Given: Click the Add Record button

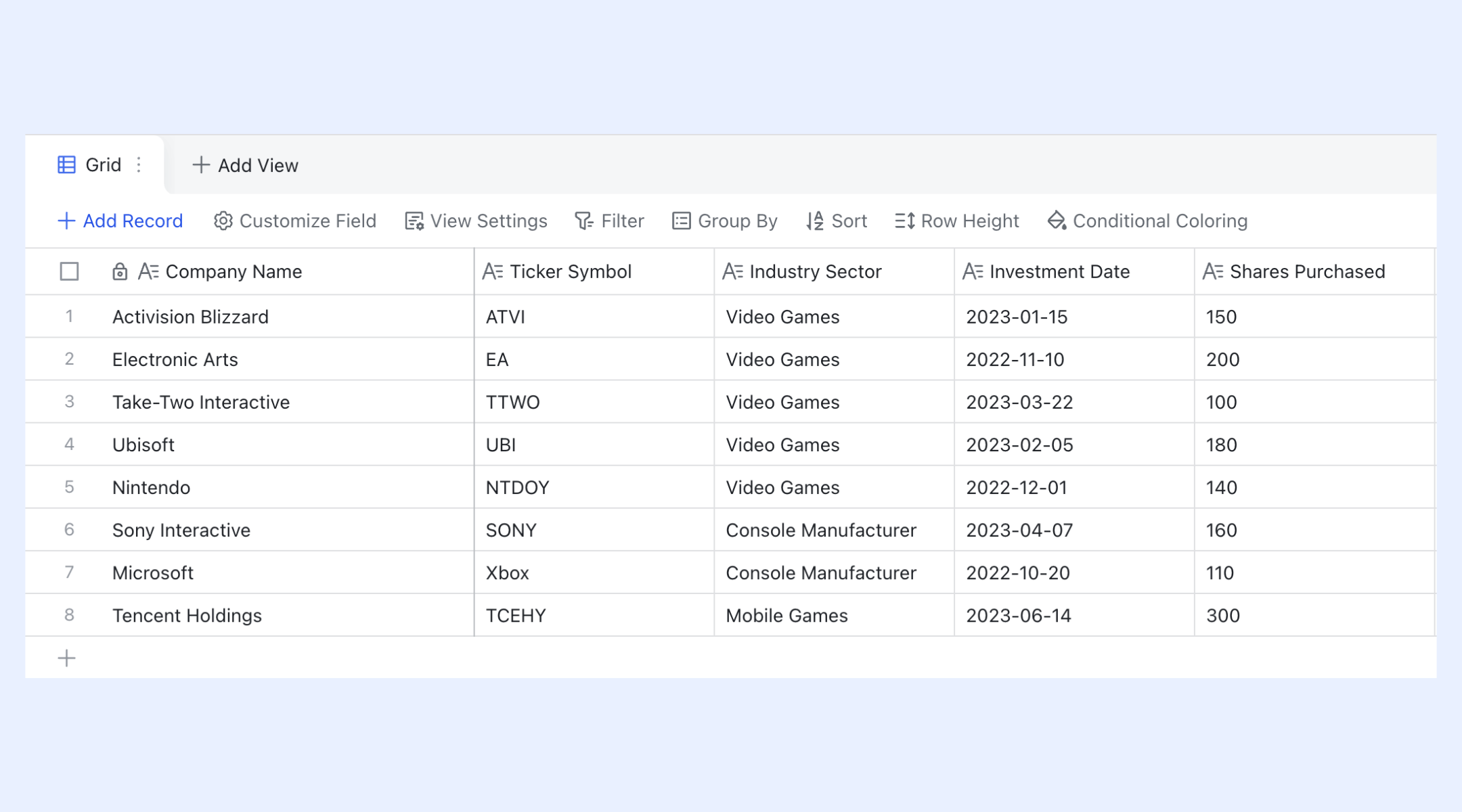Looking at the screenshot, I should [120, 221].
